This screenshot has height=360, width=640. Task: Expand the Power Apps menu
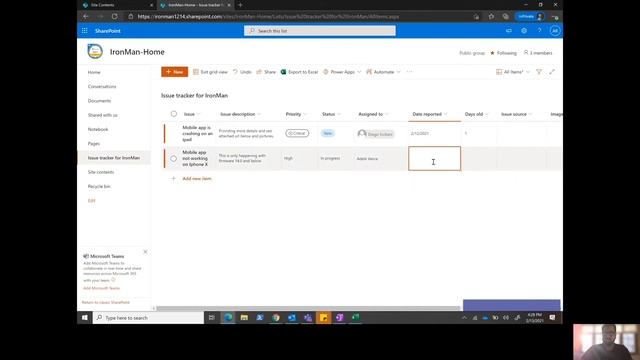click(359, 72)
